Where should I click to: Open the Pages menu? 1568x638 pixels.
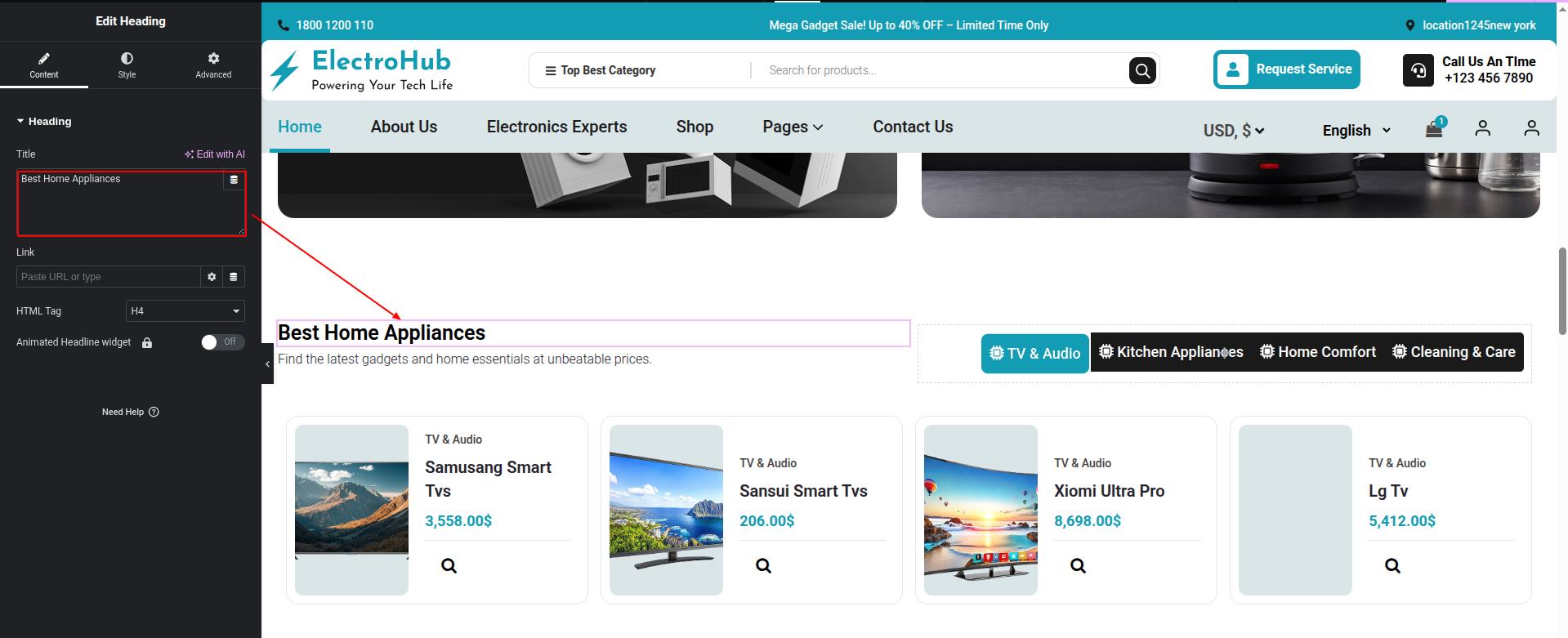point(792,127)
